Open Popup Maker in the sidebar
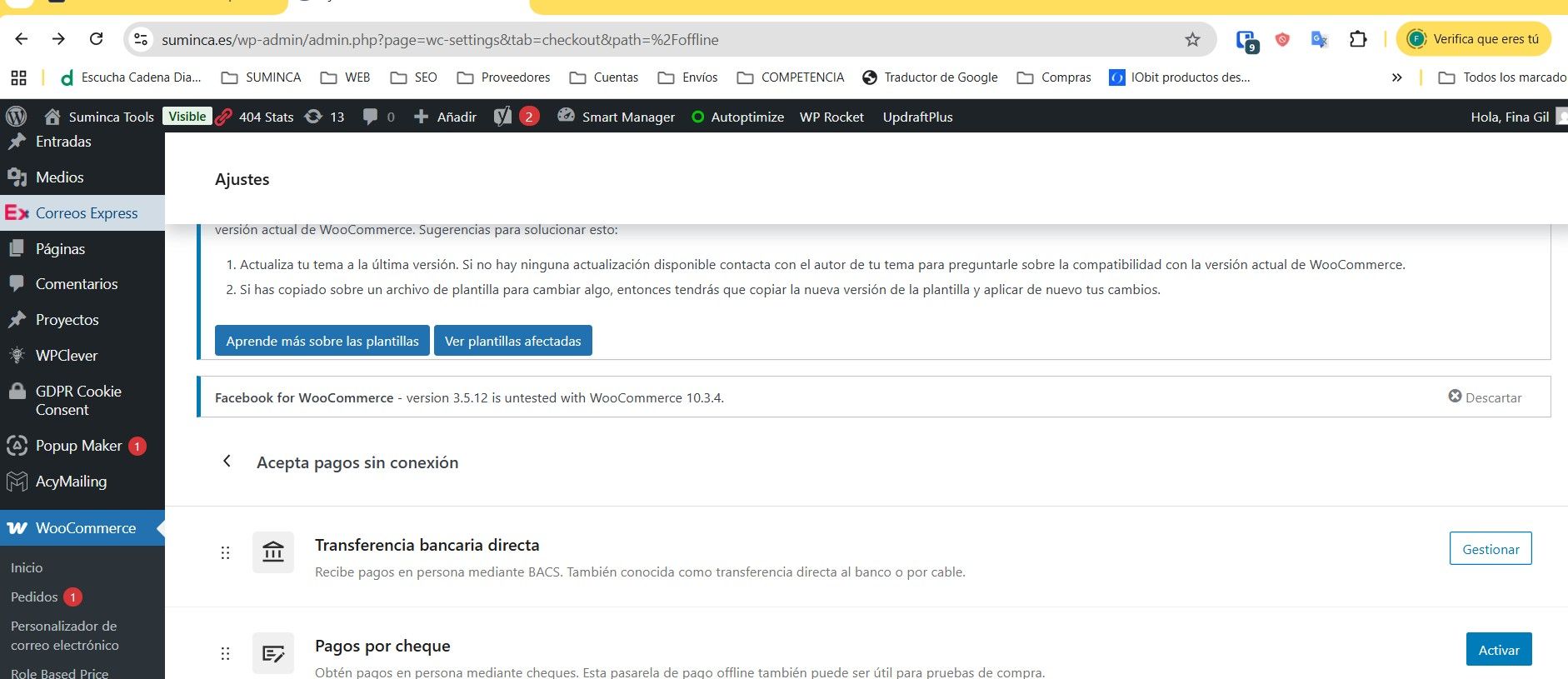This screenshot has width=1568, height=679. point(78,446)
